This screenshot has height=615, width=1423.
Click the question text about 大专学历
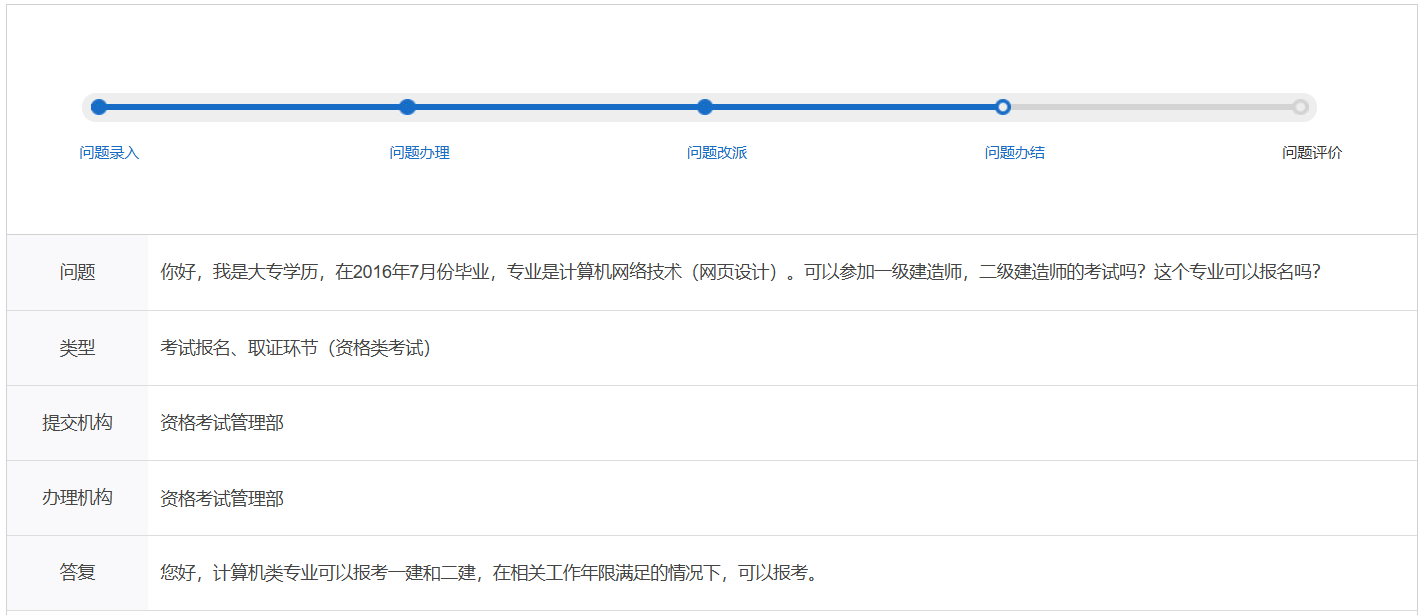[x=740, y=272]
